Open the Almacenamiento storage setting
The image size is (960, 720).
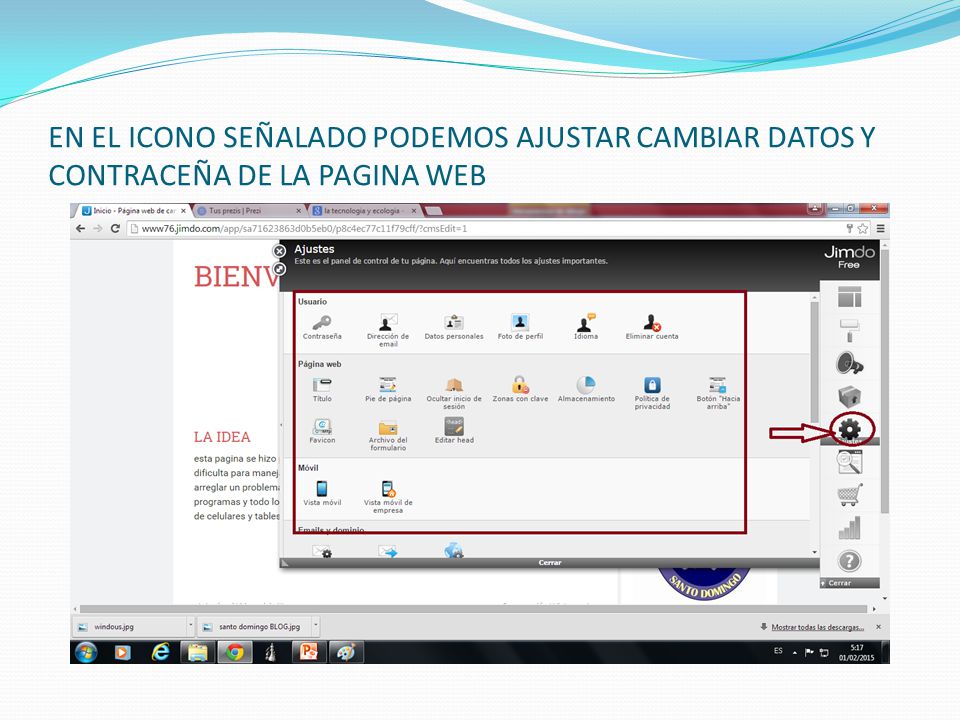(x=586, y=390)
